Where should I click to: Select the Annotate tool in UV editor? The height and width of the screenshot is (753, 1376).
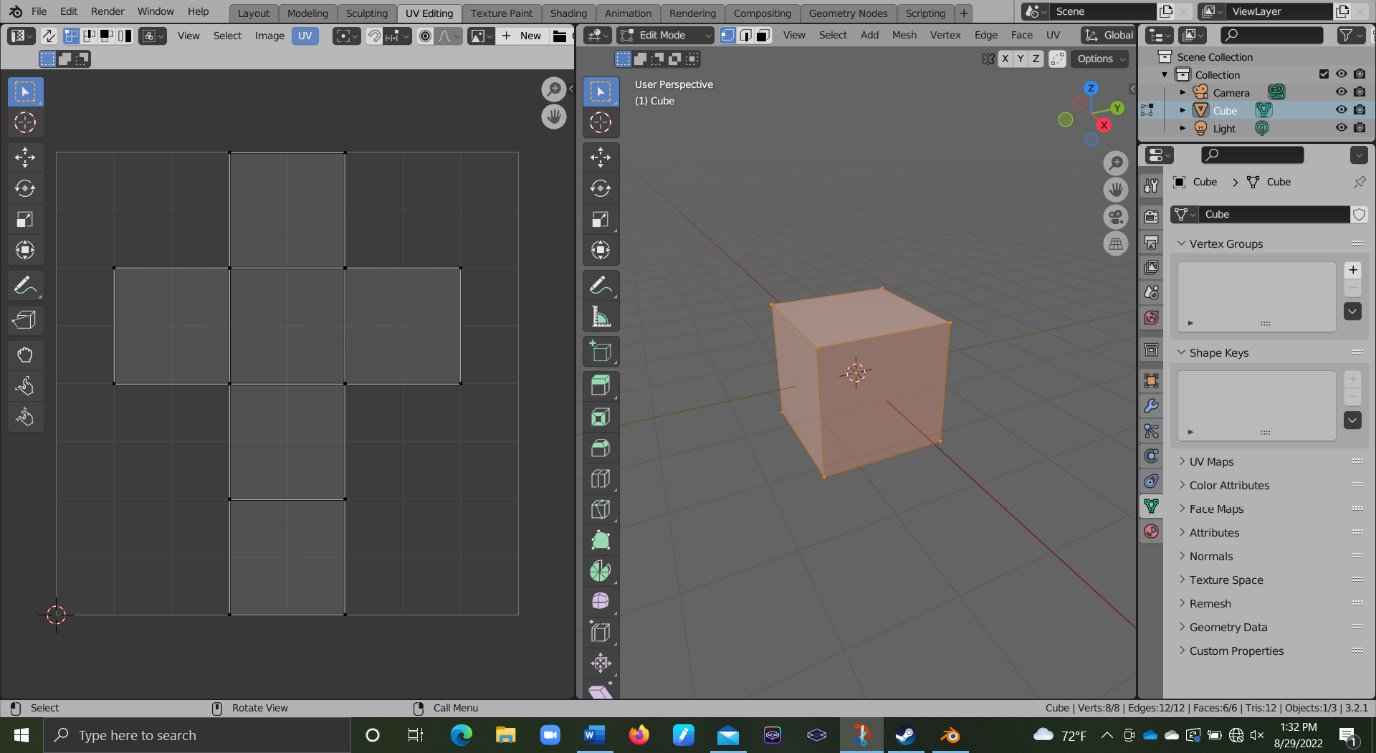[x=25, y=286]
